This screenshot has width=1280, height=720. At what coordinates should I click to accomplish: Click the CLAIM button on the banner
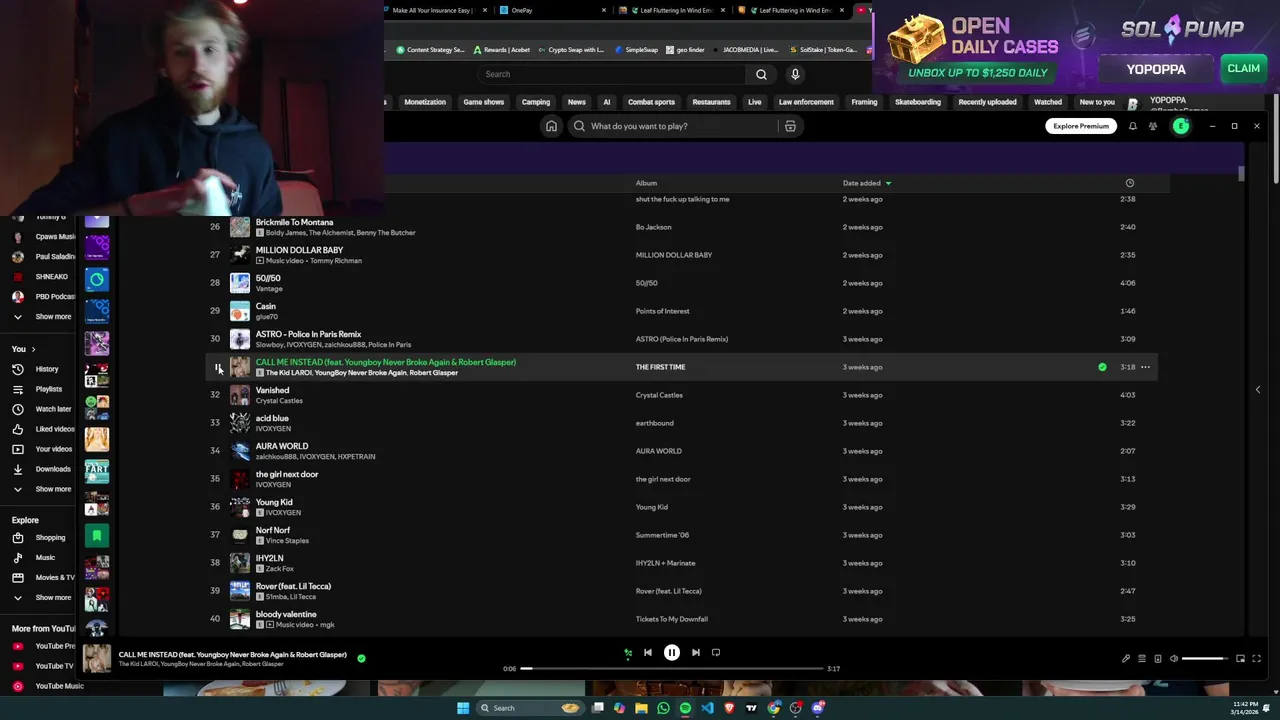pos(1243,69)
